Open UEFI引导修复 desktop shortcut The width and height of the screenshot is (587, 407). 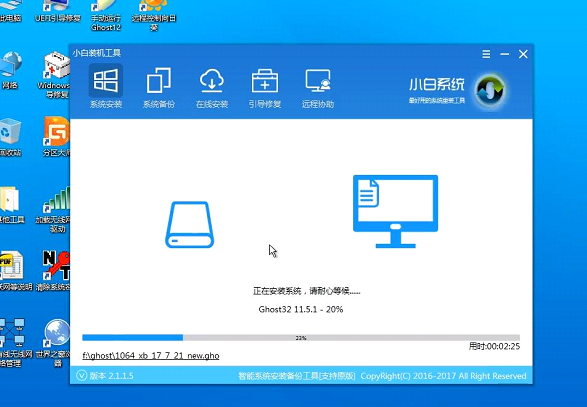coord(57,11)
